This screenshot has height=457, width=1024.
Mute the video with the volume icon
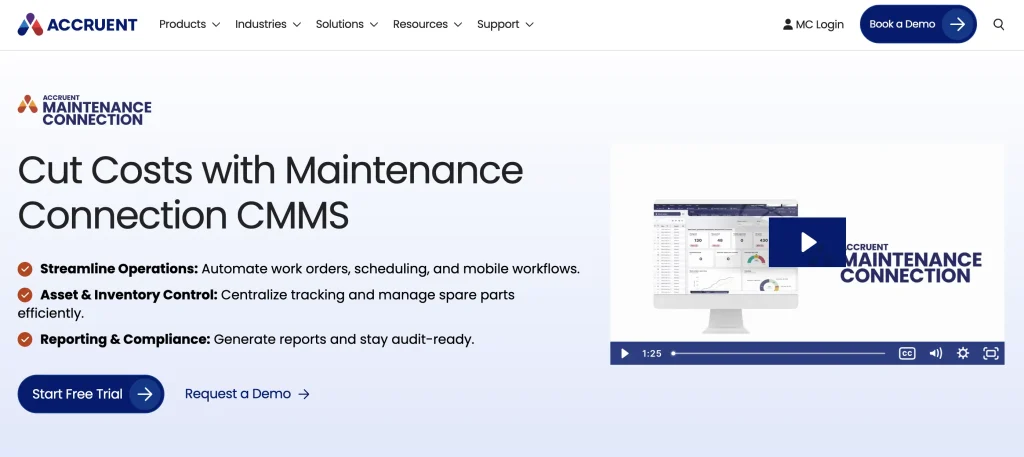[936, 353]
